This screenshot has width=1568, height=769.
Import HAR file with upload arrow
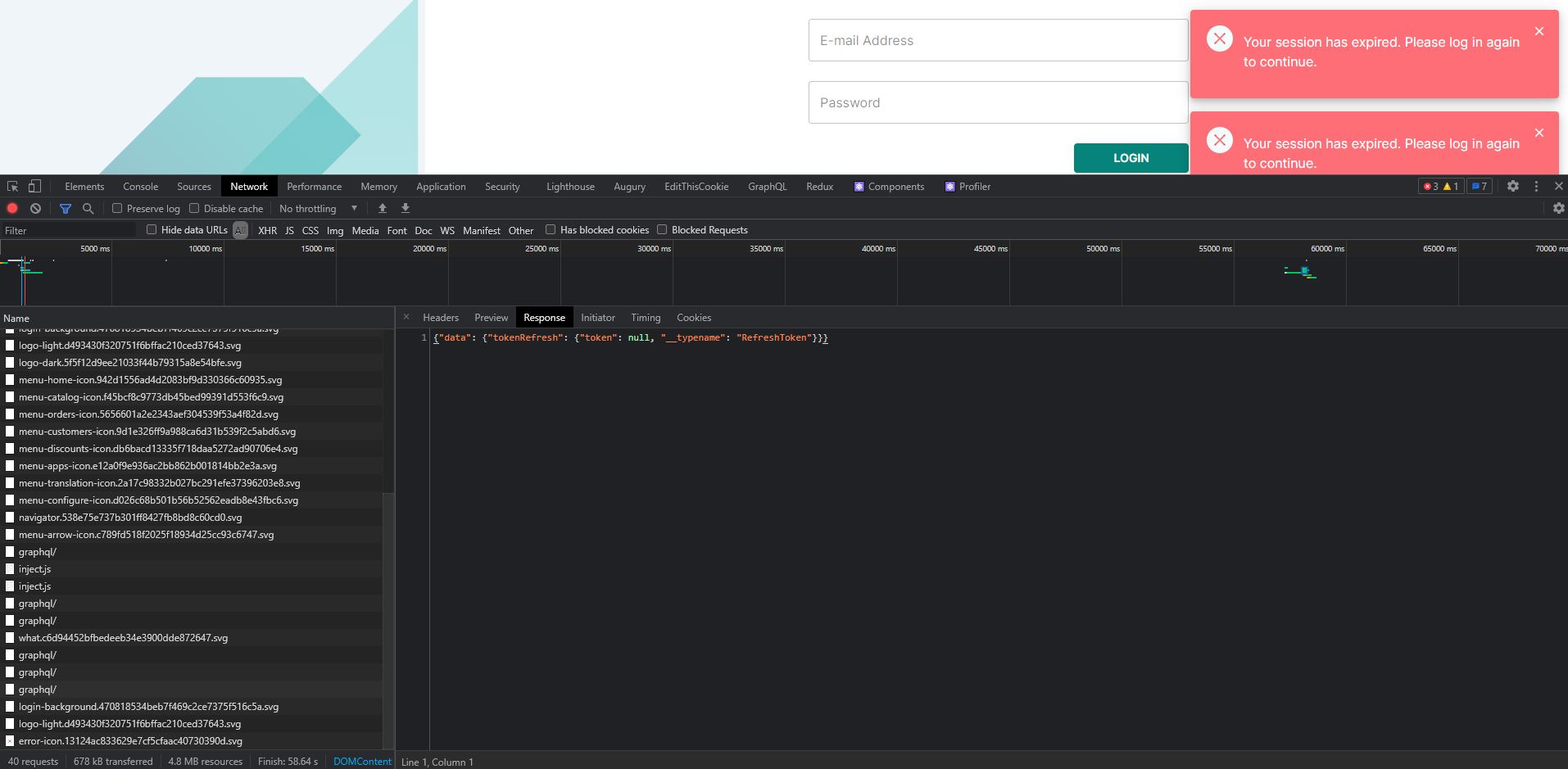pyautogui.click(x=383, y=208)
